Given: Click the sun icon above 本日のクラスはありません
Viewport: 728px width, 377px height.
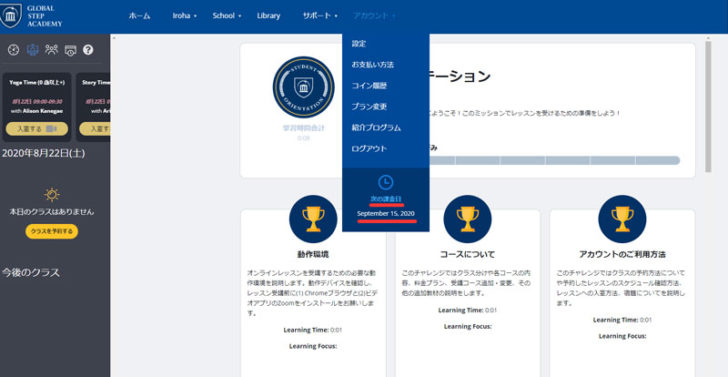Looking at the screenshot, I should click(x=52, y=195).
